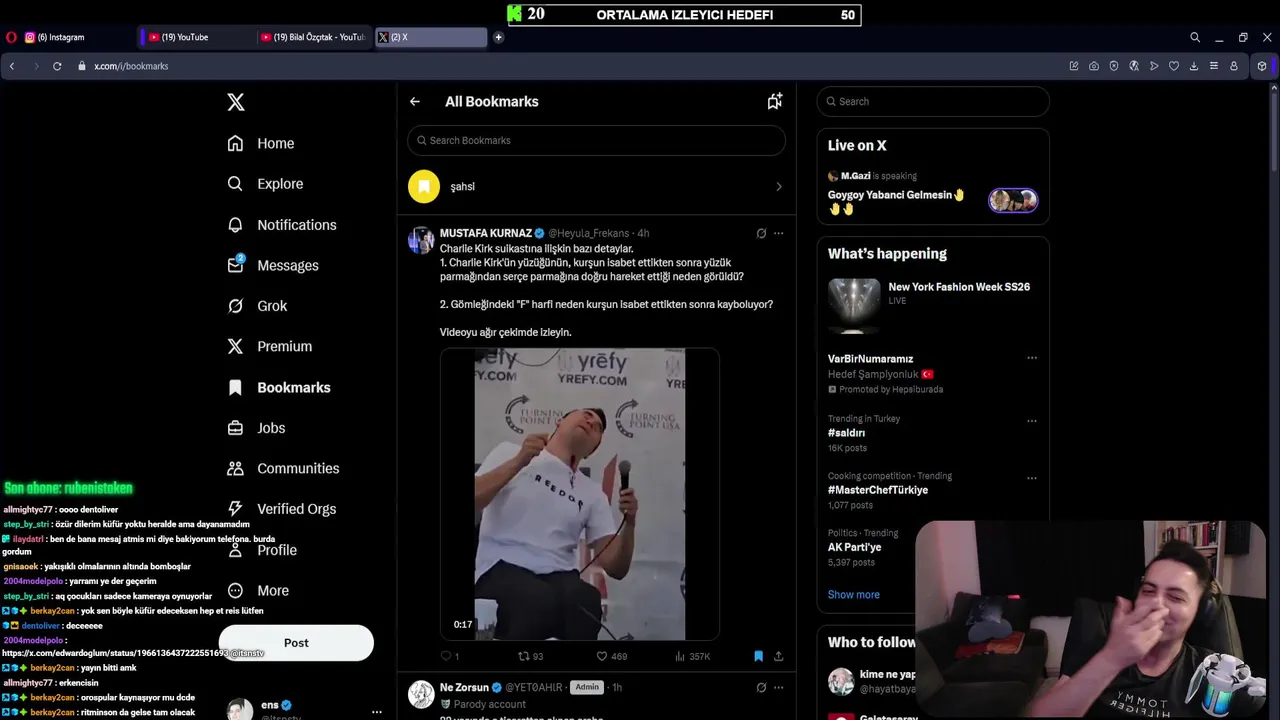Click the Opera logo menu icon

pos(11,37)
